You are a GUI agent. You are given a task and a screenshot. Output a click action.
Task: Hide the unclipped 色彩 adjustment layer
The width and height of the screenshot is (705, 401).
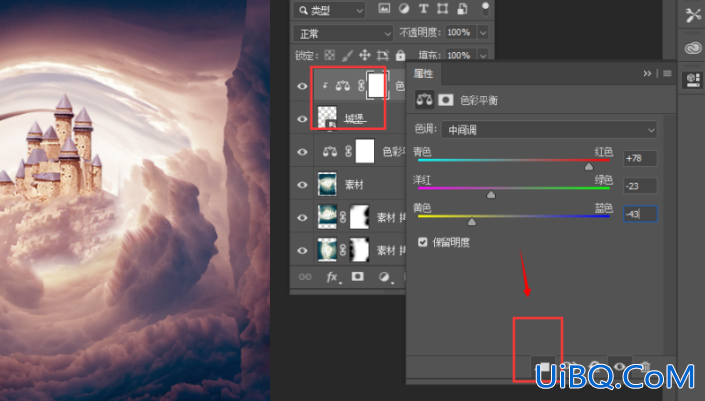302,152
